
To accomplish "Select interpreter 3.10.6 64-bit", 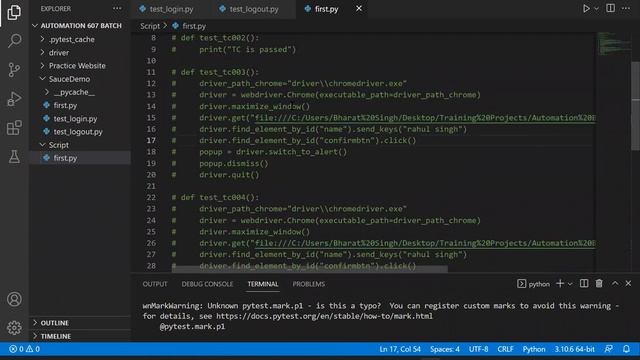I will pos(574,349).
